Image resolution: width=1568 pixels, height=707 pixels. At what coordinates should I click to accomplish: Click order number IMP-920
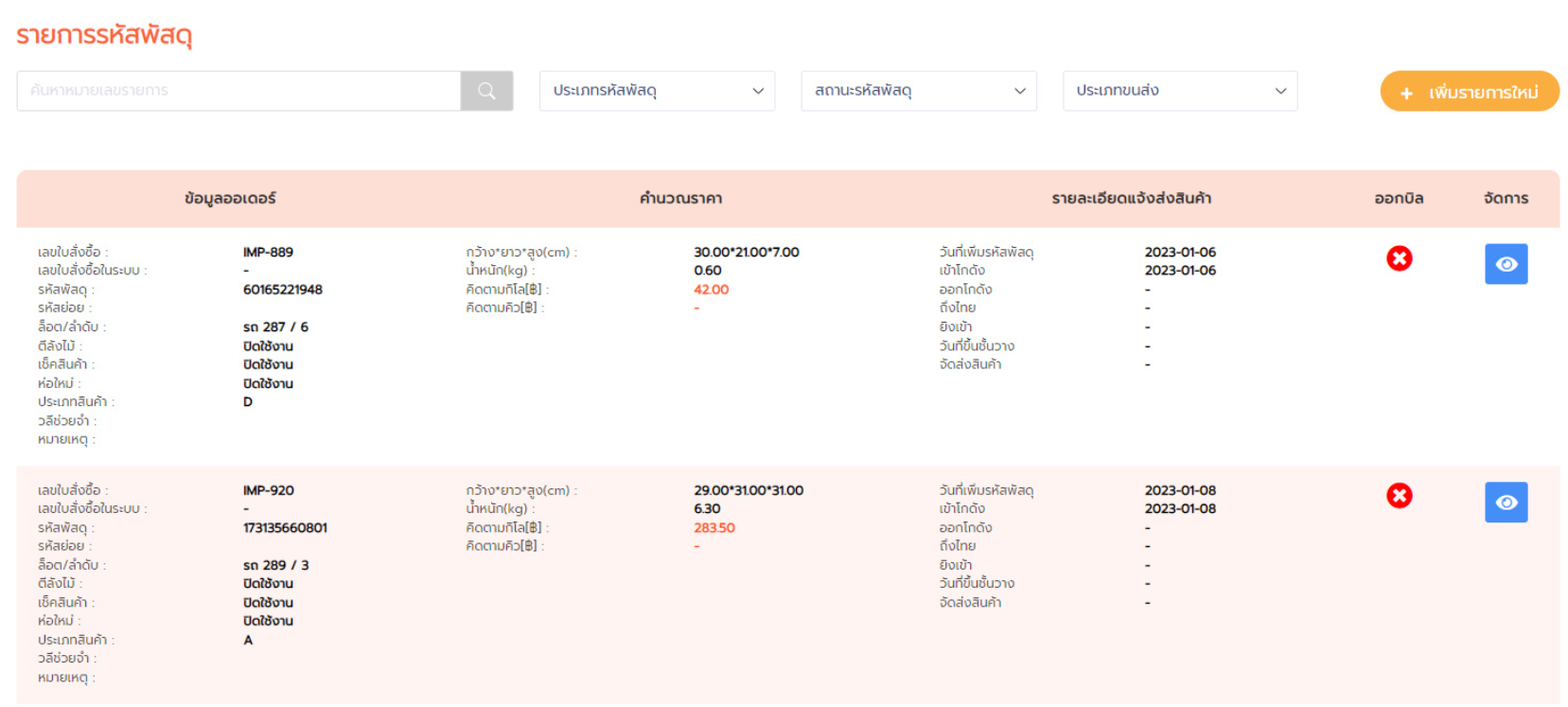tap(268, 490)
